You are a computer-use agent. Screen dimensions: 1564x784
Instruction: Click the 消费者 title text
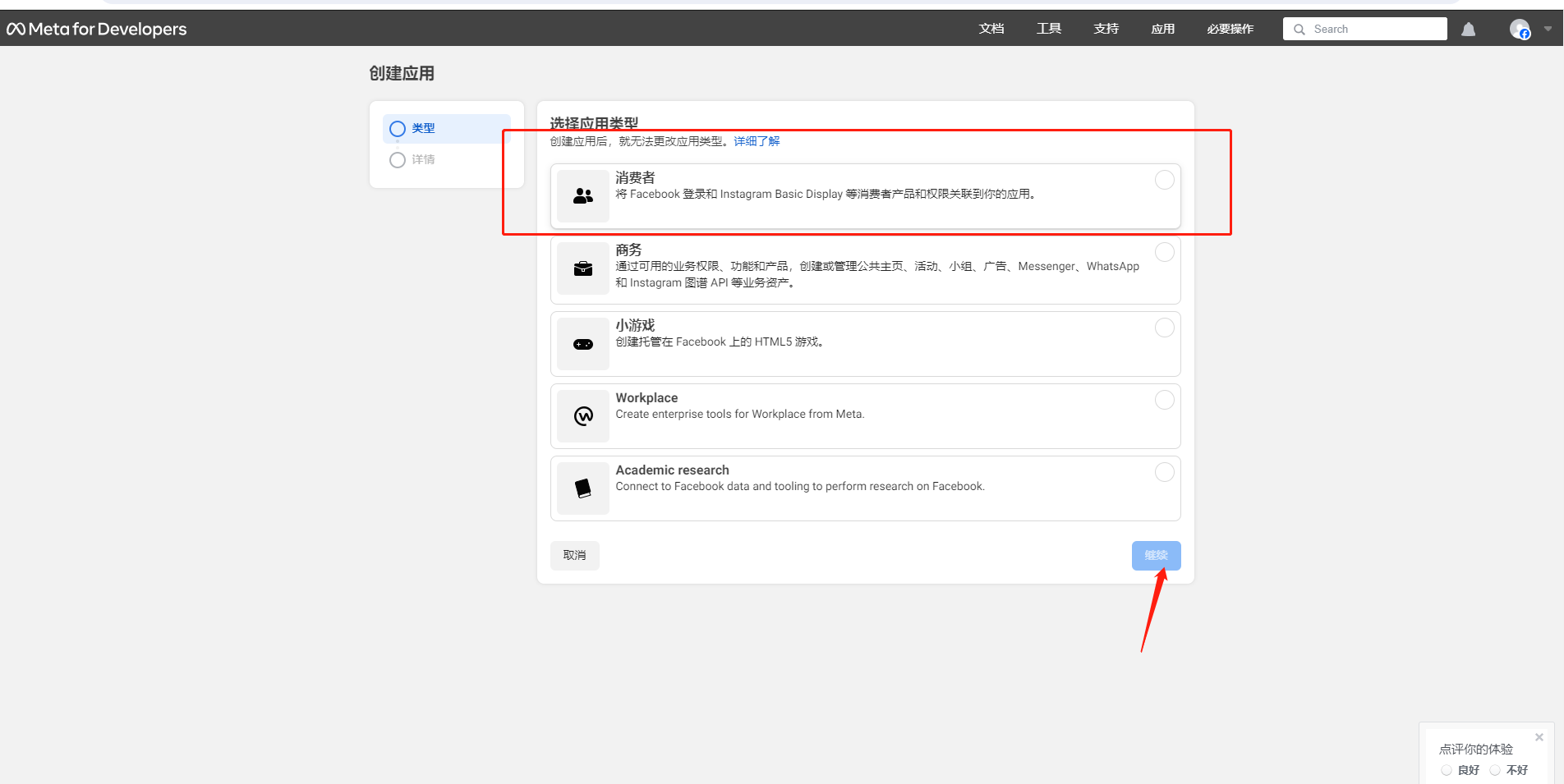pyautogui.click(x=636, y=177)
